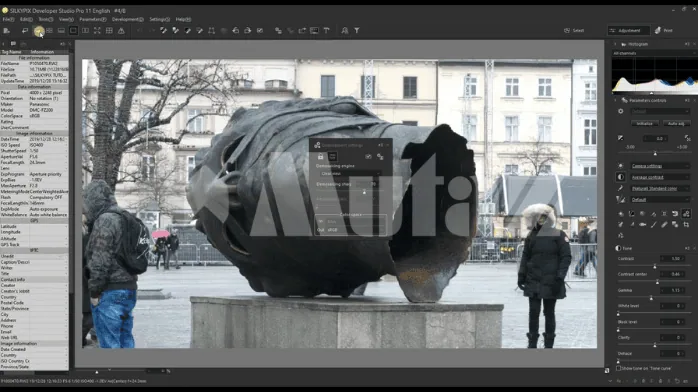The image size is (698, 392).
Task: Click the fit-to-screen arrows icon
Action: pos(97,31)
